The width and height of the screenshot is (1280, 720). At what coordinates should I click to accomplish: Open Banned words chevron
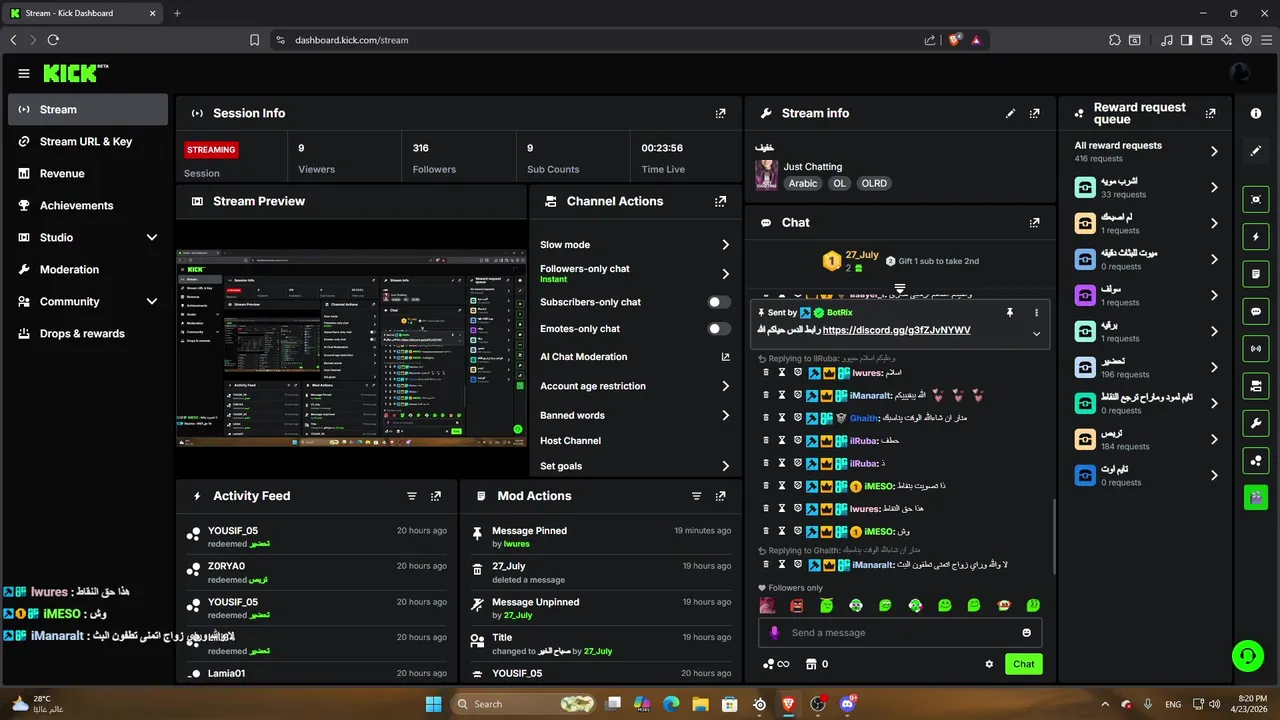tap(726, 415)
